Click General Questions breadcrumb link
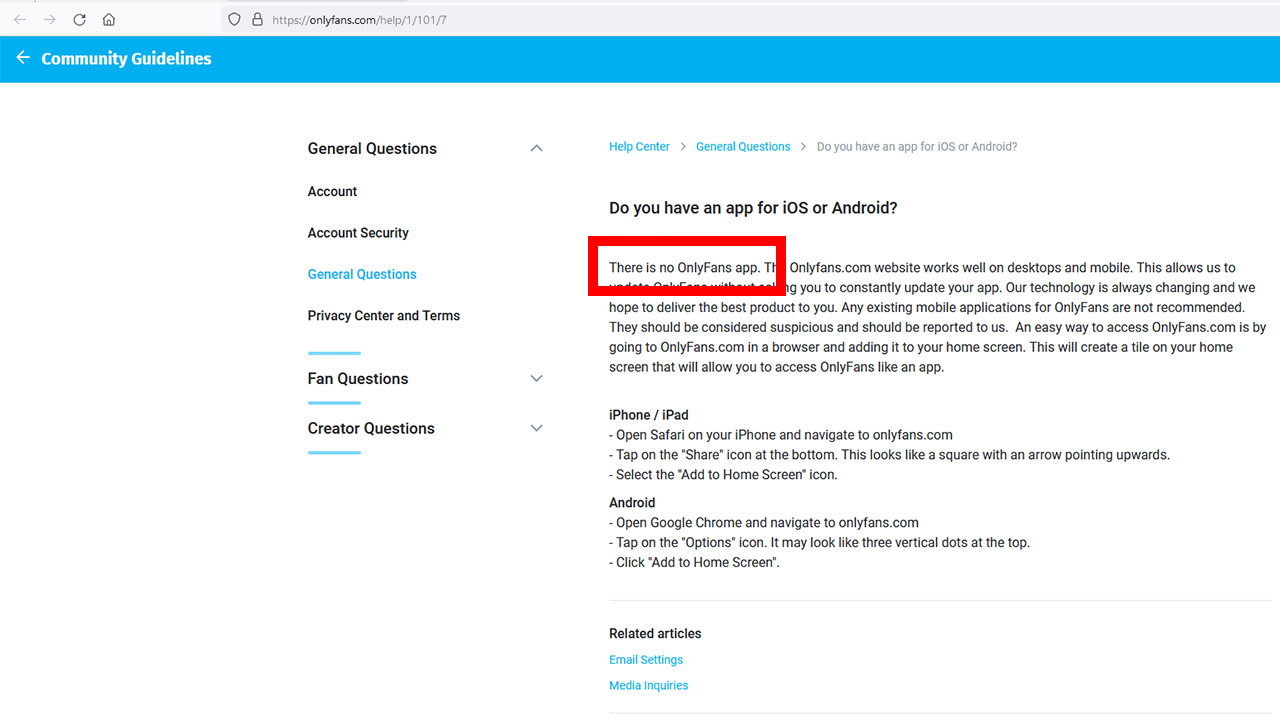Screen dimensions: 1280x720 [x=743, y=146]
